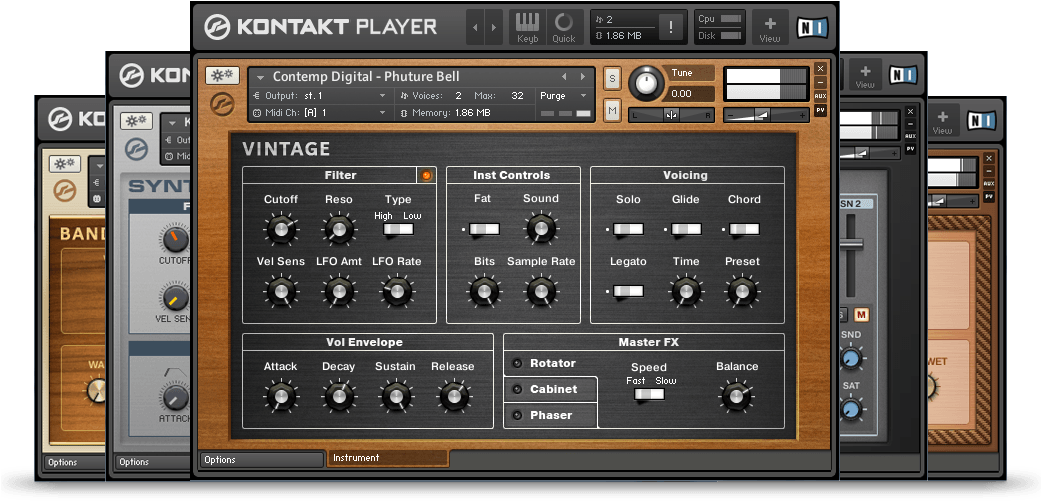Open instrument name dropdown arrow for Phuture Bell
Screen dimensions: 1041x501
click(x=260, y=77)
